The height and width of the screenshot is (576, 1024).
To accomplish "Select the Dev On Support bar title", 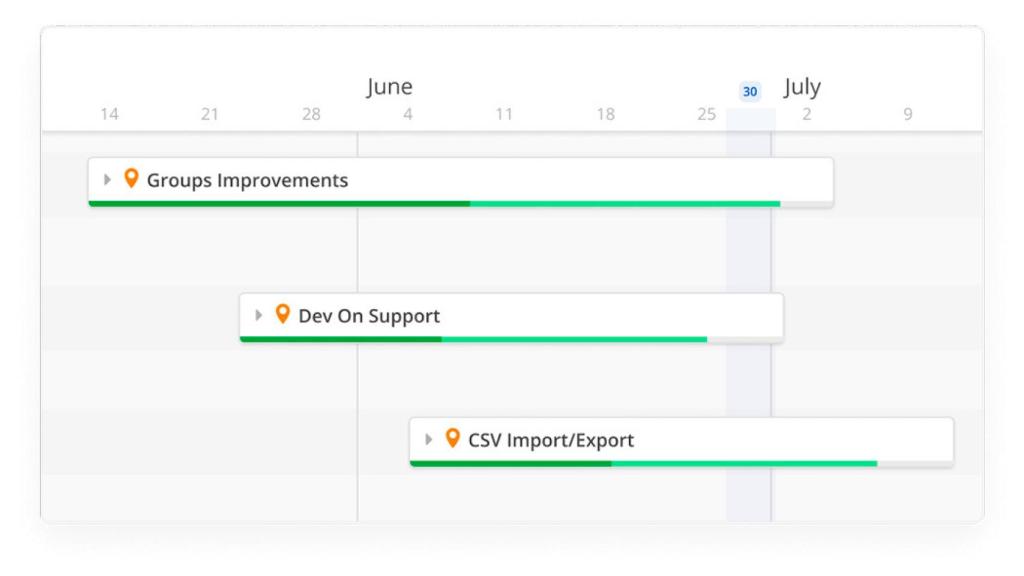I will [369, 317].
